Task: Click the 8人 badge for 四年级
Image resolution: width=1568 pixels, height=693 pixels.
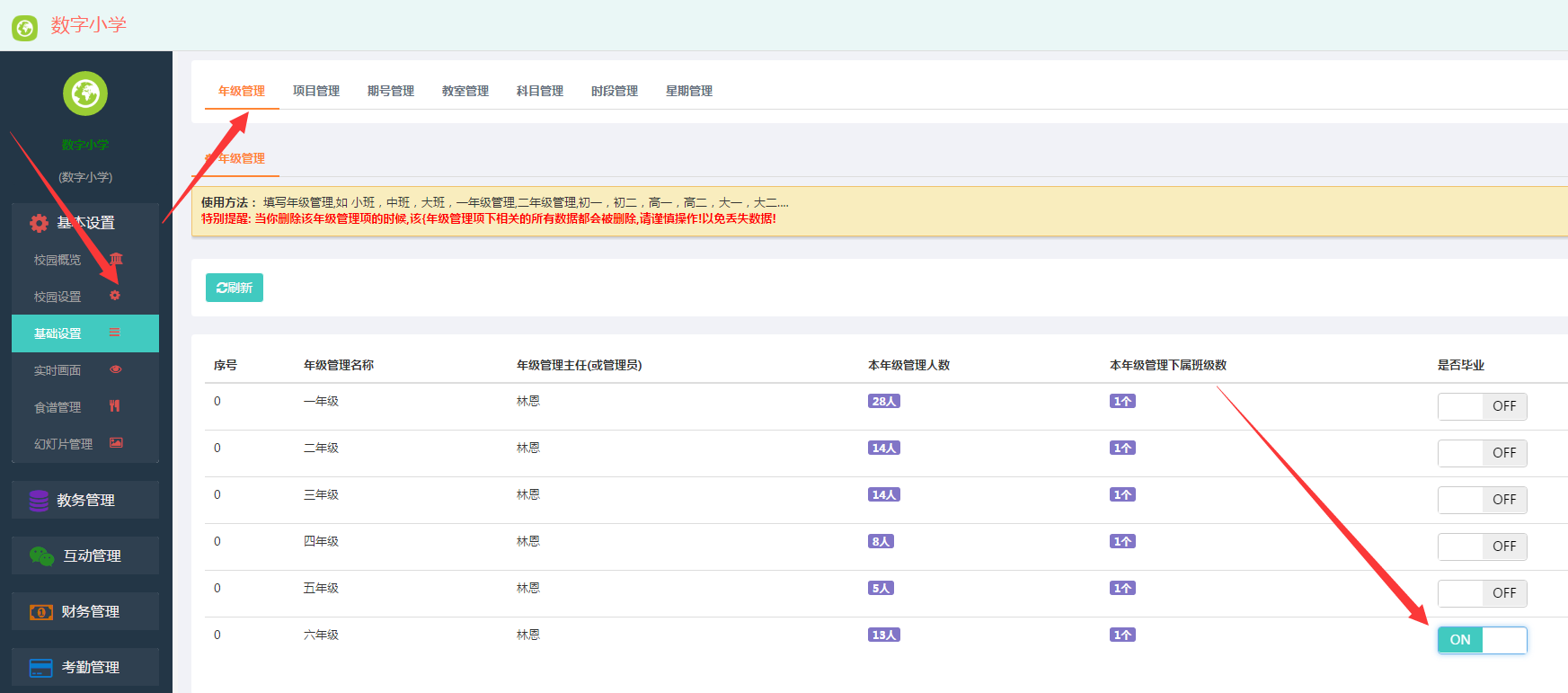Action: click(x=881, y=542)
